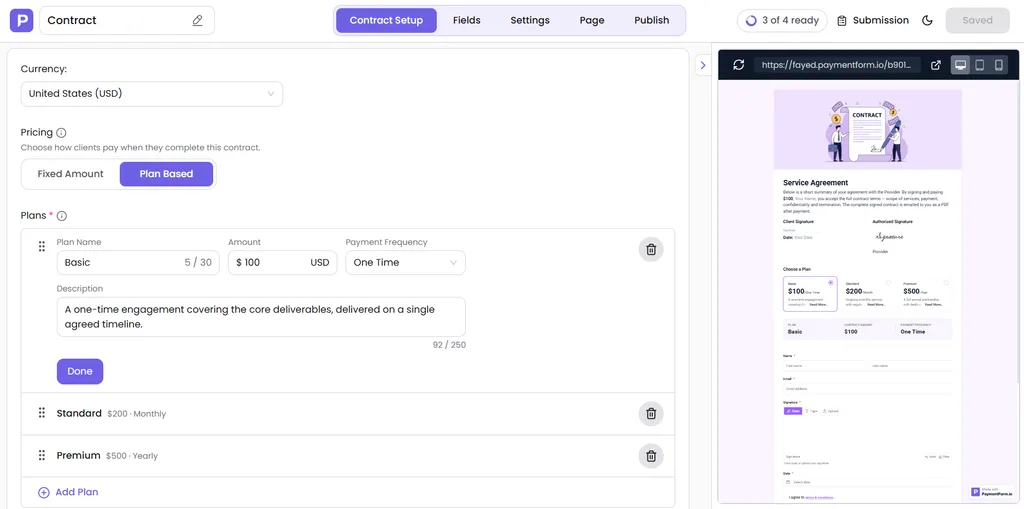The height and width of the screenshot is (509, 1024).
Task: Open the Currency United States (USD) dropdown
Action: [x=152, y=94]
